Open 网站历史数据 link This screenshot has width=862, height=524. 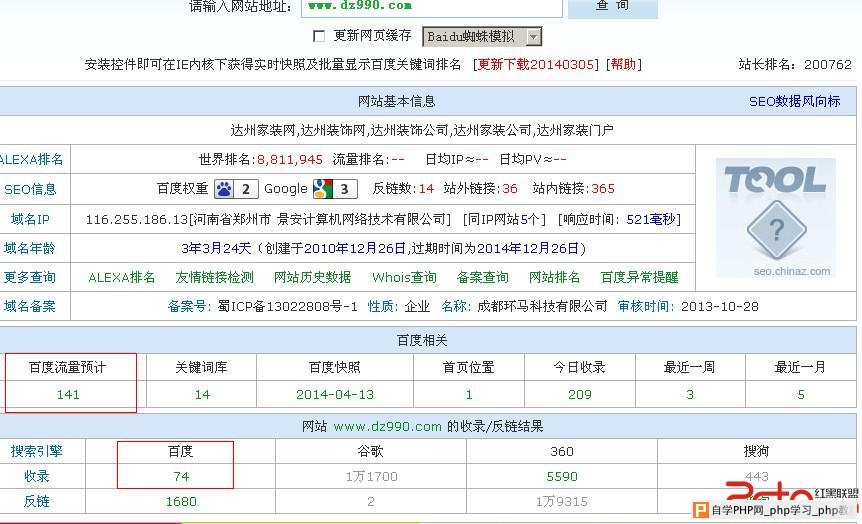(x=312, y=277)
